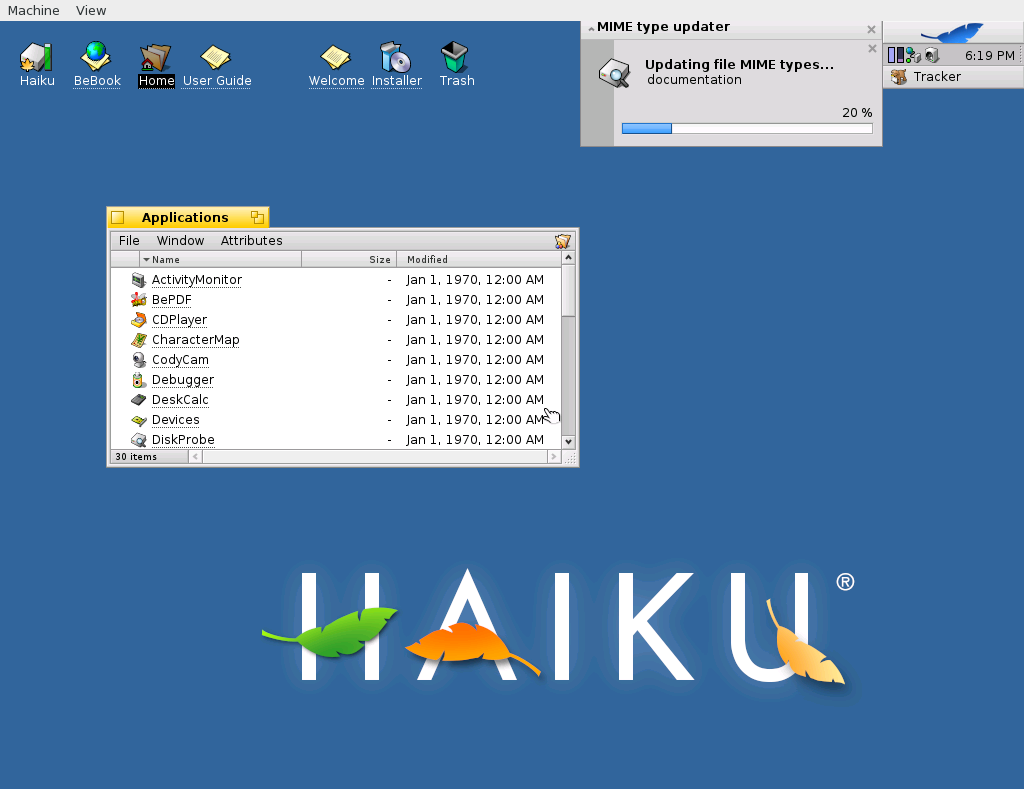
Task: Open the Attributes menu
Action: 251,240
